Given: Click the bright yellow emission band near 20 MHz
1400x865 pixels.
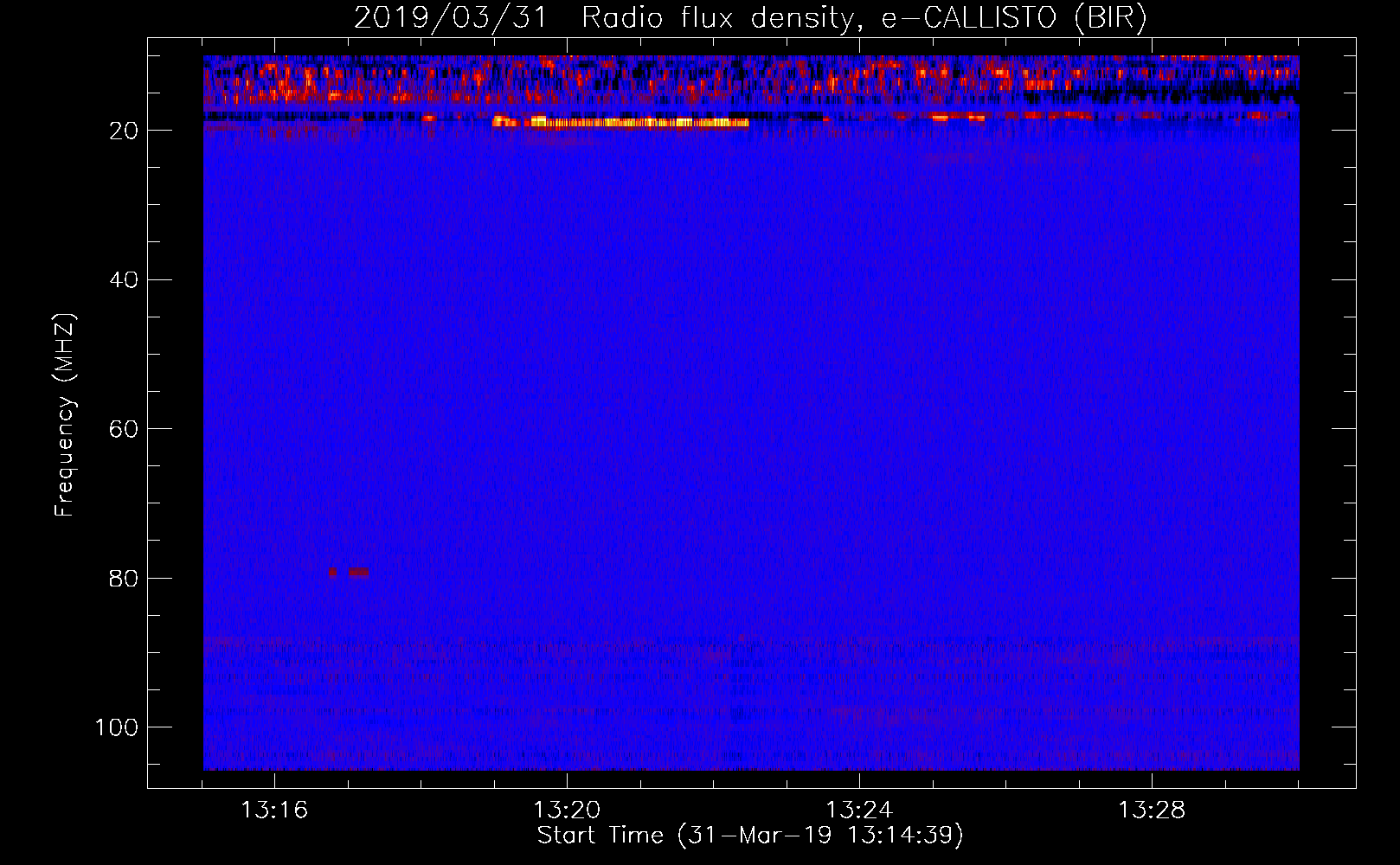Looking at the screenshot, I should [620, 122].
